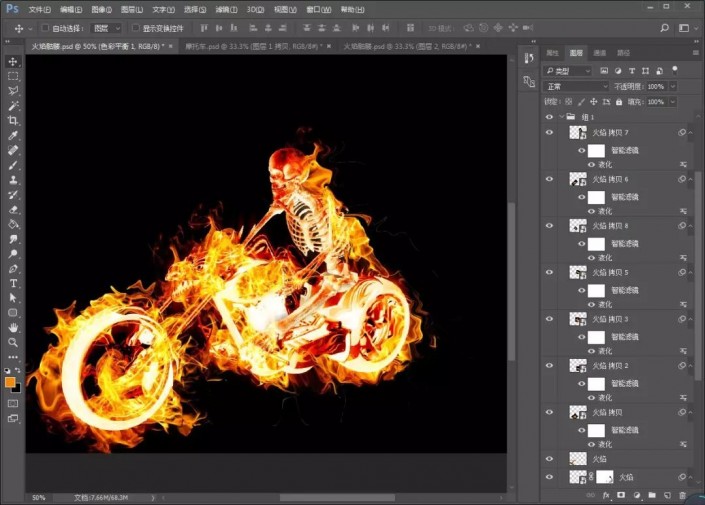Hide the 火焰 拷贝 2 layer
Image resolution: width=705 pixels, height=505 pixels.
549,365
